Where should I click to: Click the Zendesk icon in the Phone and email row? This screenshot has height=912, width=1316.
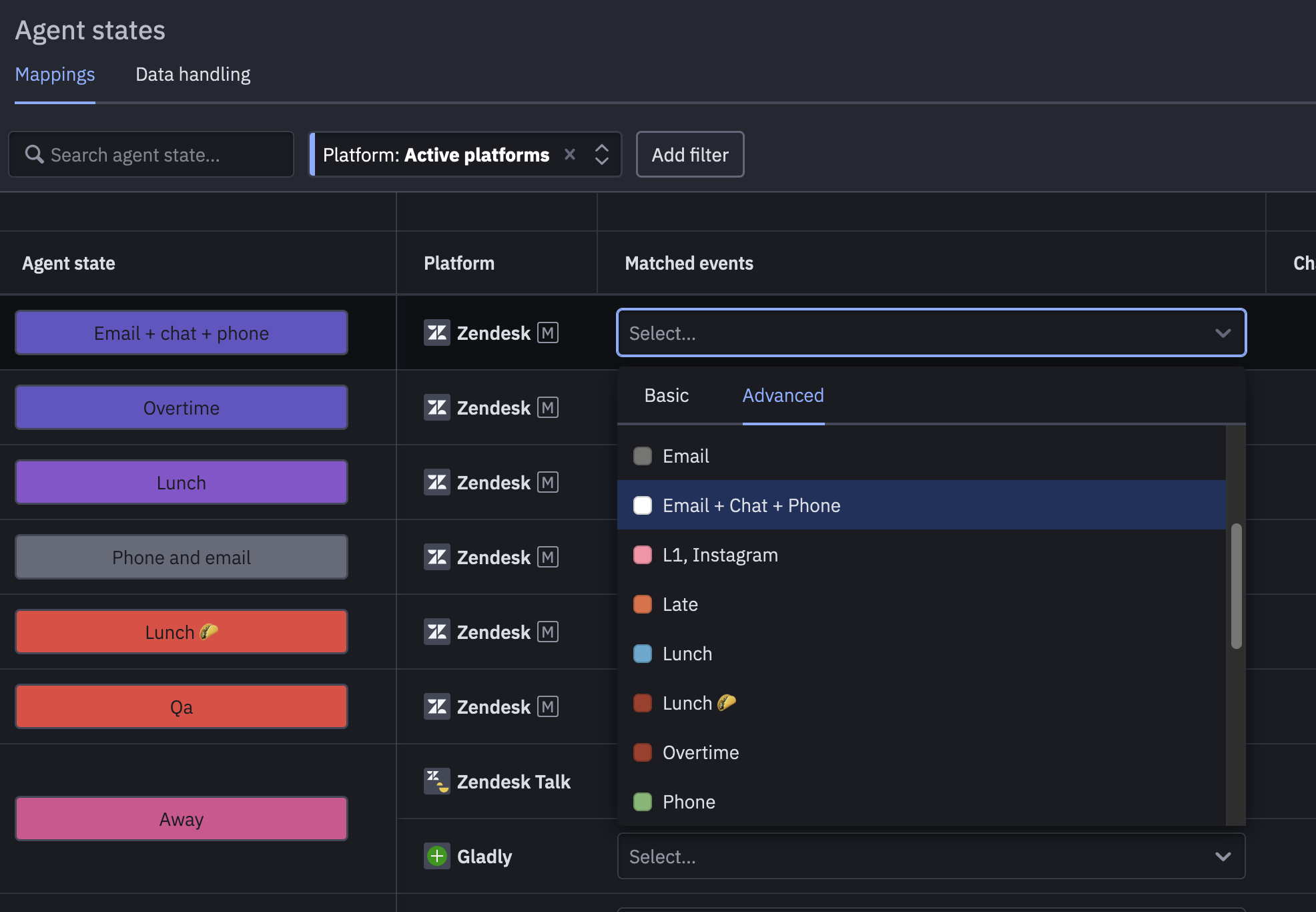coord(437,557)
